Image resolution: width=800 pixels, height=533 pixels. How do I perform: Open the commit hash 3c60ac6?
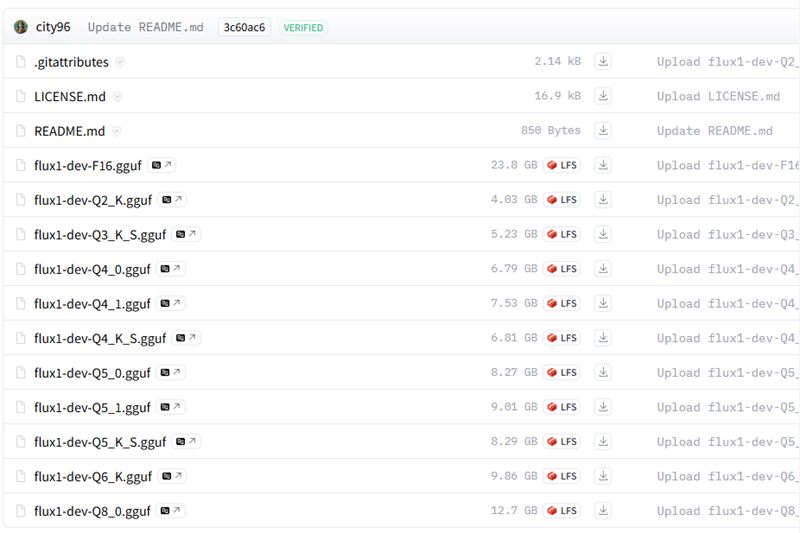click(244, 27)
